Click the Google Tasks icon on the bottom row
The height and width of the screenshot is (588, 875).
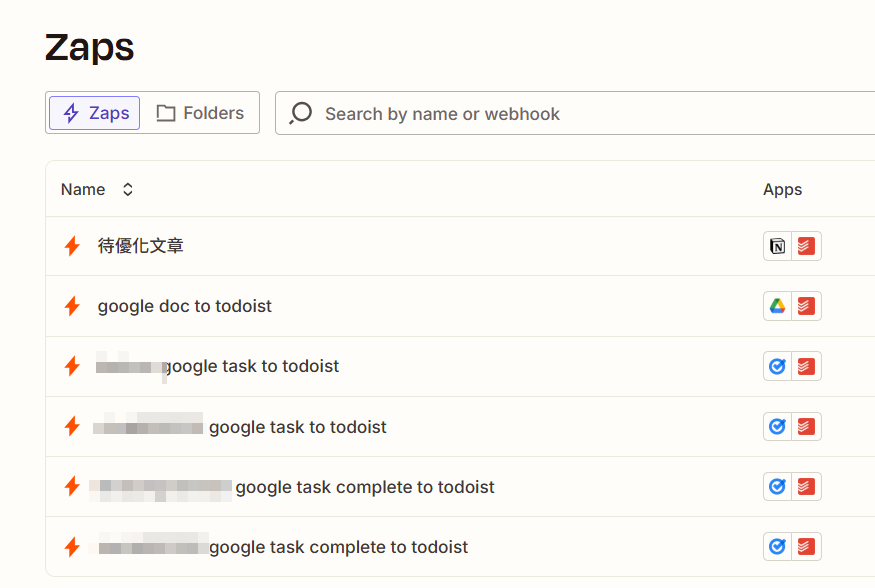pos(776,546)
